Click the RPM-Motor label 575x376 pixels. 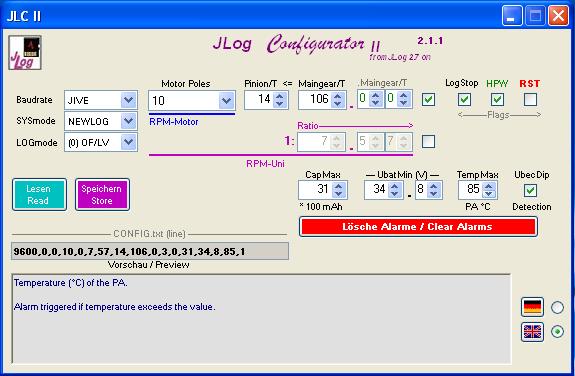pyautogui.click(x=174, y=122)
